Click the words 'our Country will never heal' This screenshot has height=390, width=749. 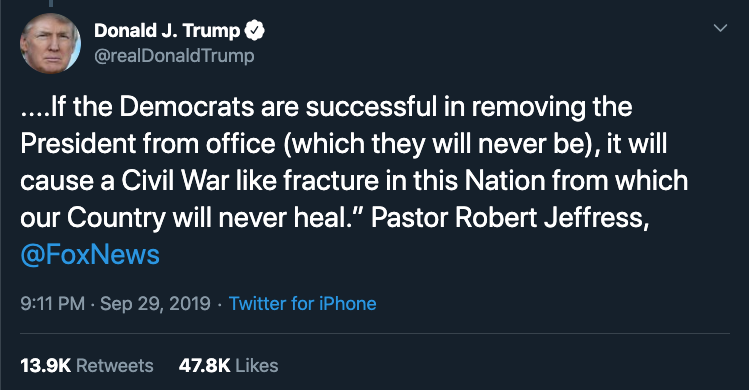[184, 218]
